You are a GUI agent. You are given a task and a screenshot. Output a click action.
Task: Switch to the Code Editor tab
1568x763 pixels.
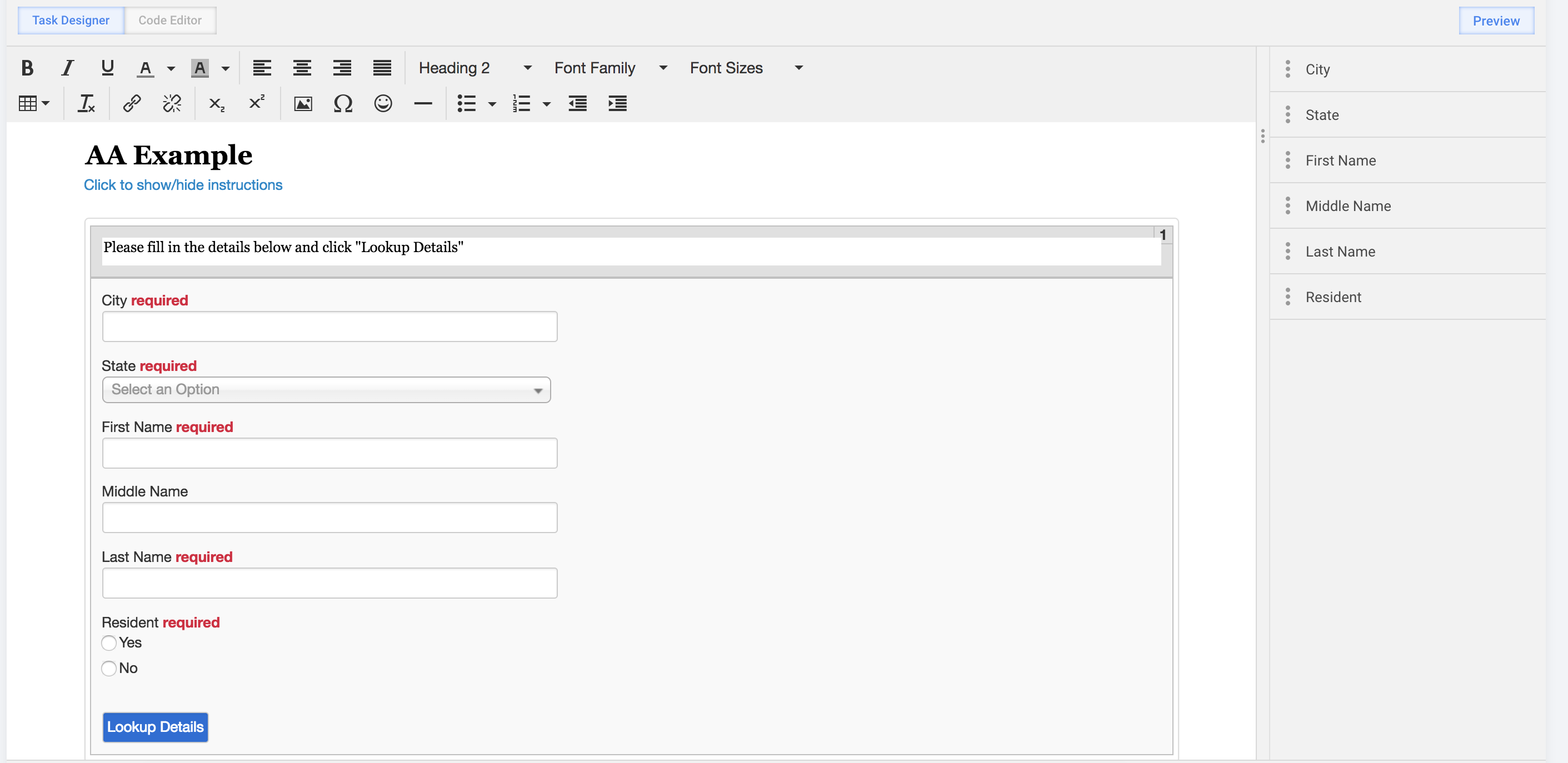pos(170,20)
